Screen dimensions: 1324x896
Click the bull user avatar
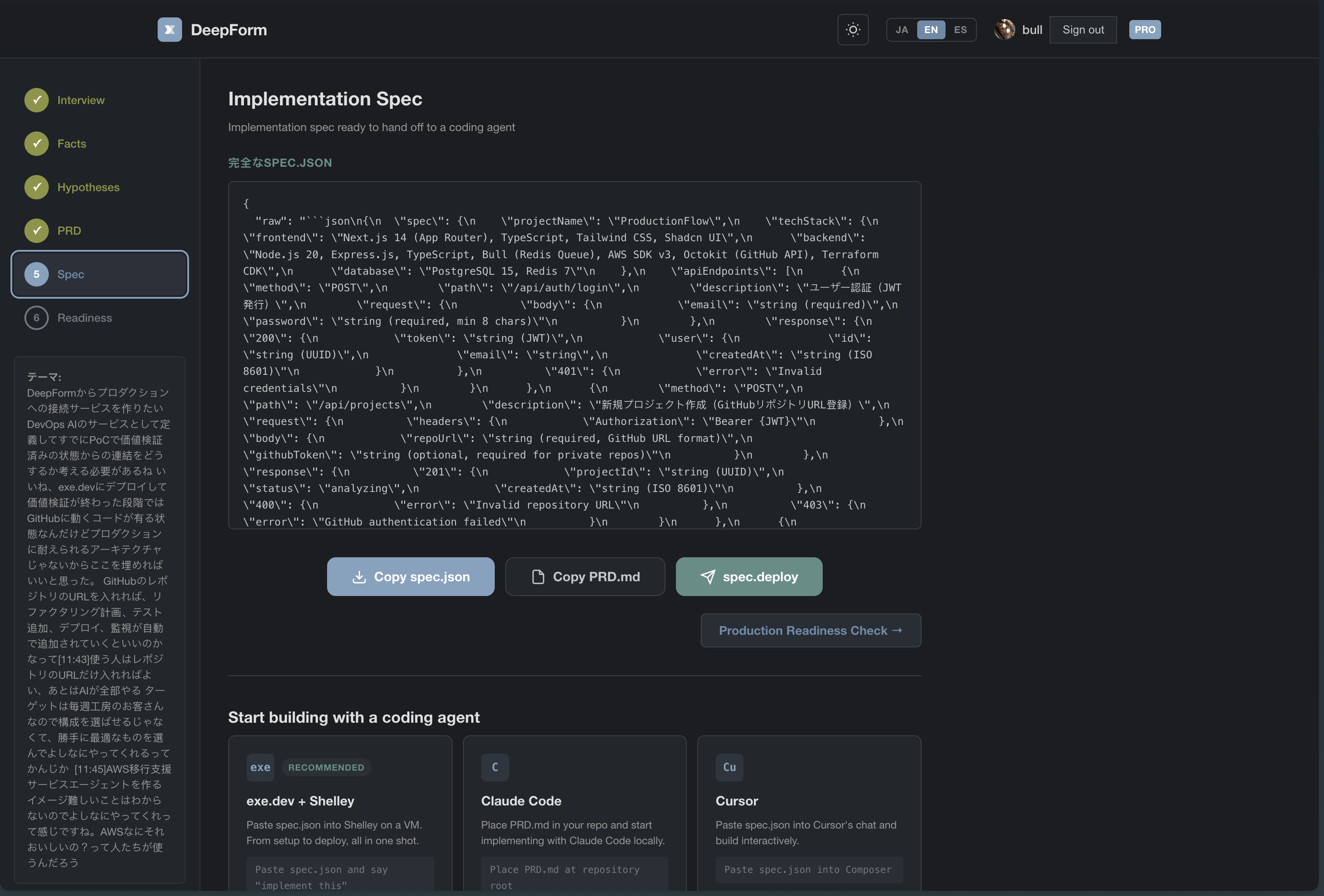tap(1004, 30)
